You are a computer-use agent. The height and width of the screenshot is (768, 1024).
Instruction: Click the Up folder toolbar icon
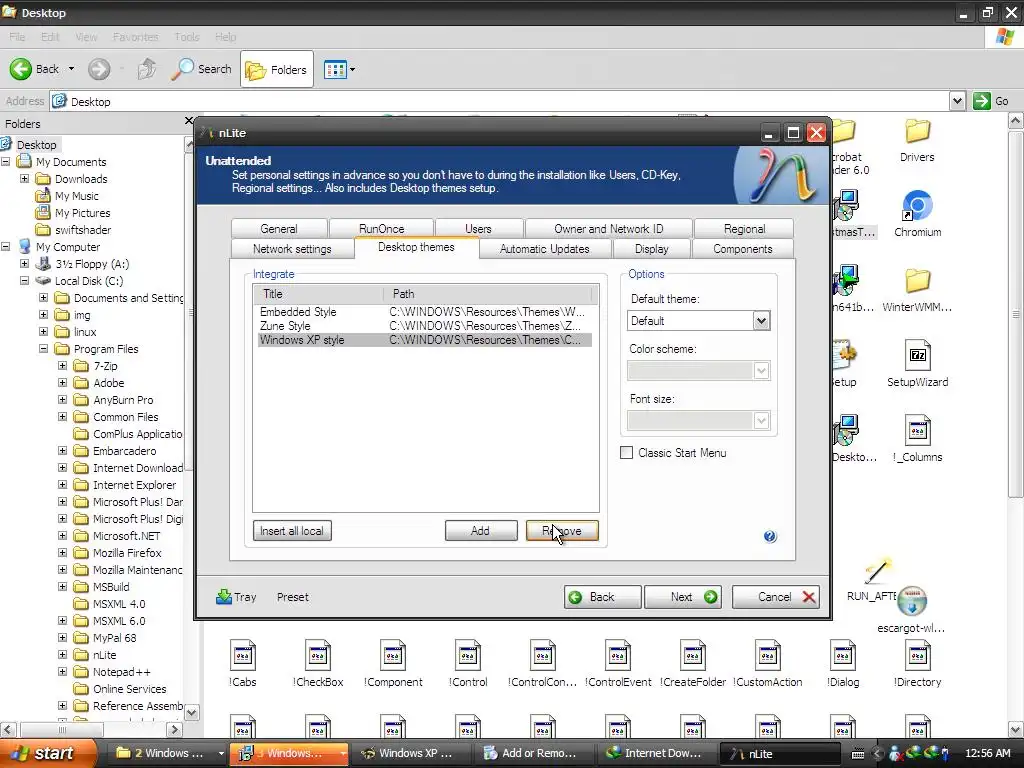coord(147,69)
